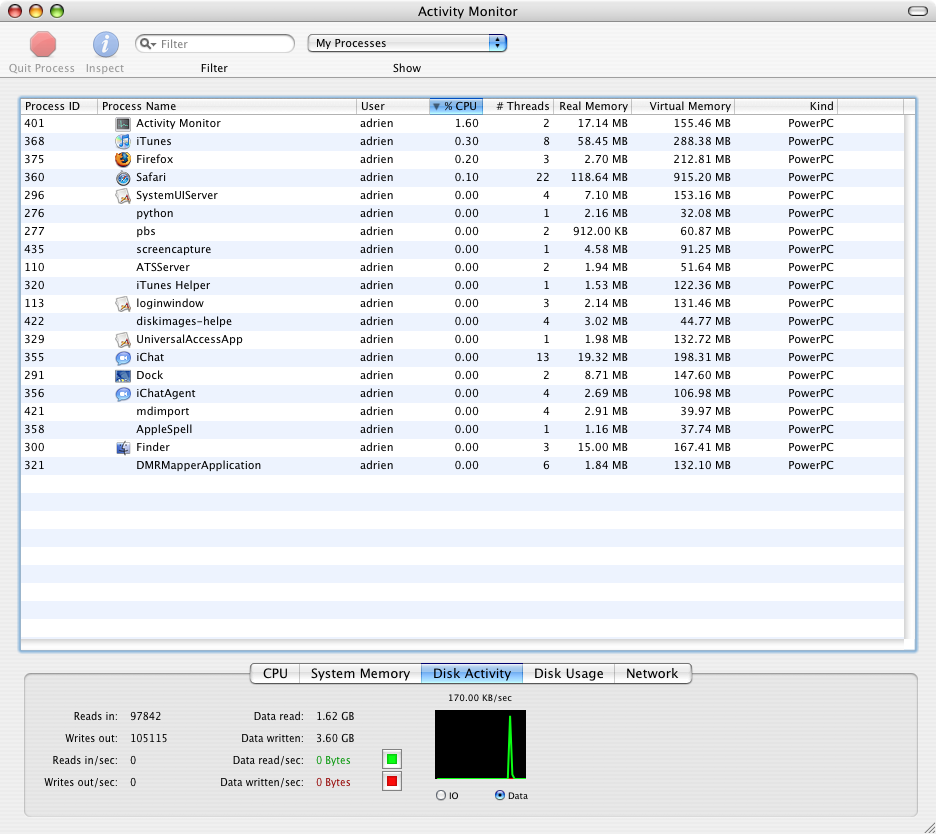Select the python process row
The image size is (936, 834).
pyautogui.click(x=462, y=213)
